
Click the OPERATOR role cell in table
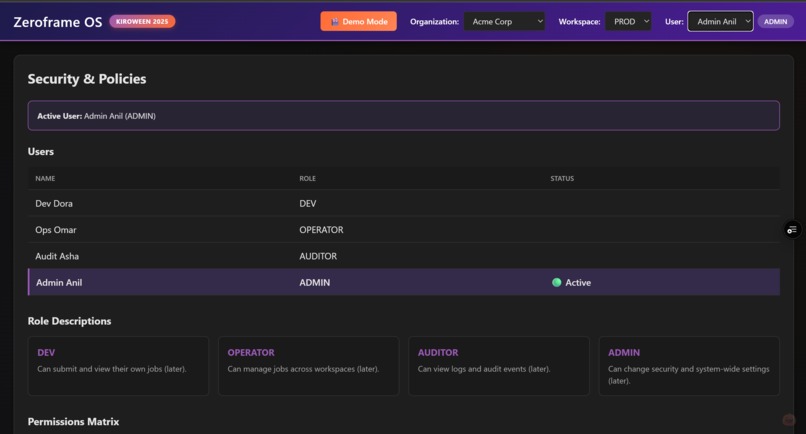click(321, 230)
